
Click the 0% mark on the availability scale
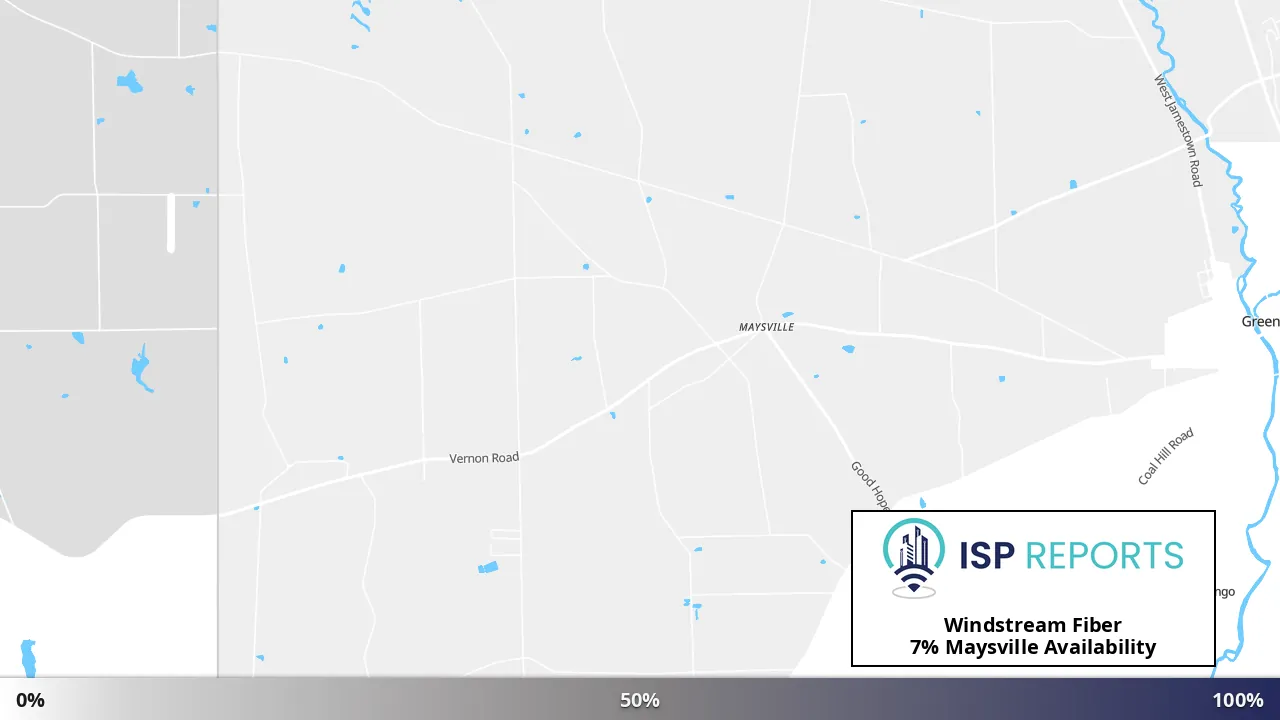30,700
